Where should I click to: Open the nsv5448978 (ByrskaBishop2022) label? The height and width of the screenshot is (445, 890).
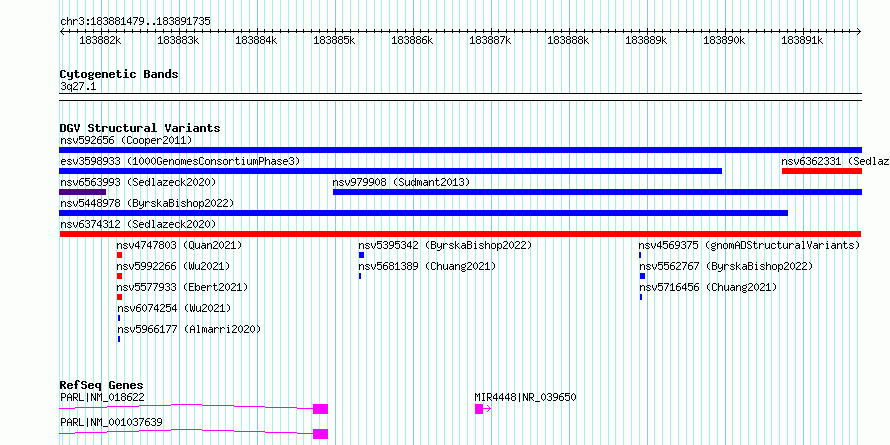click(147, 203)
